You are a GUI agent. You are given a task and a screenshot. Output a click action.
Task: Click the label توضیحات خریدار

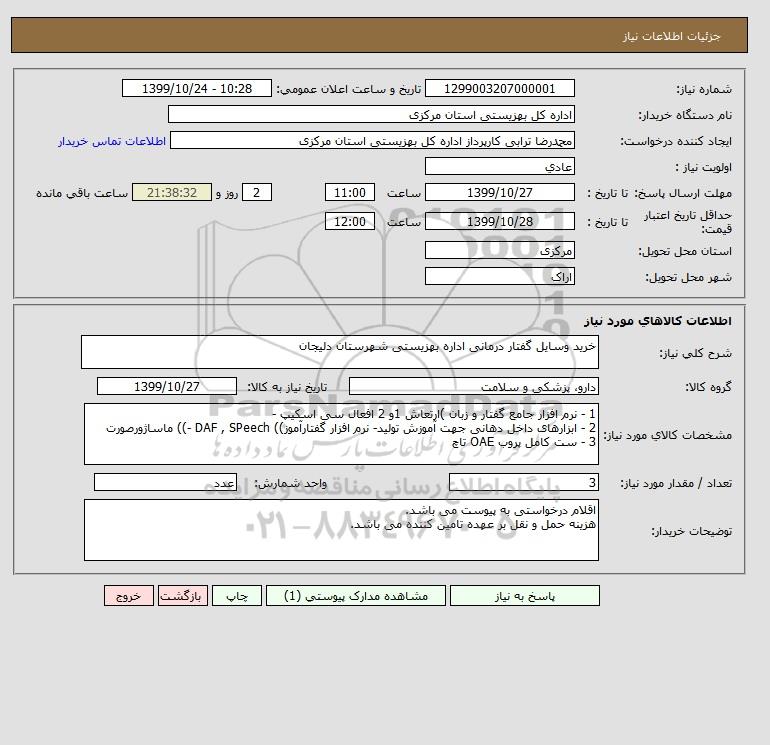(691, 531)
